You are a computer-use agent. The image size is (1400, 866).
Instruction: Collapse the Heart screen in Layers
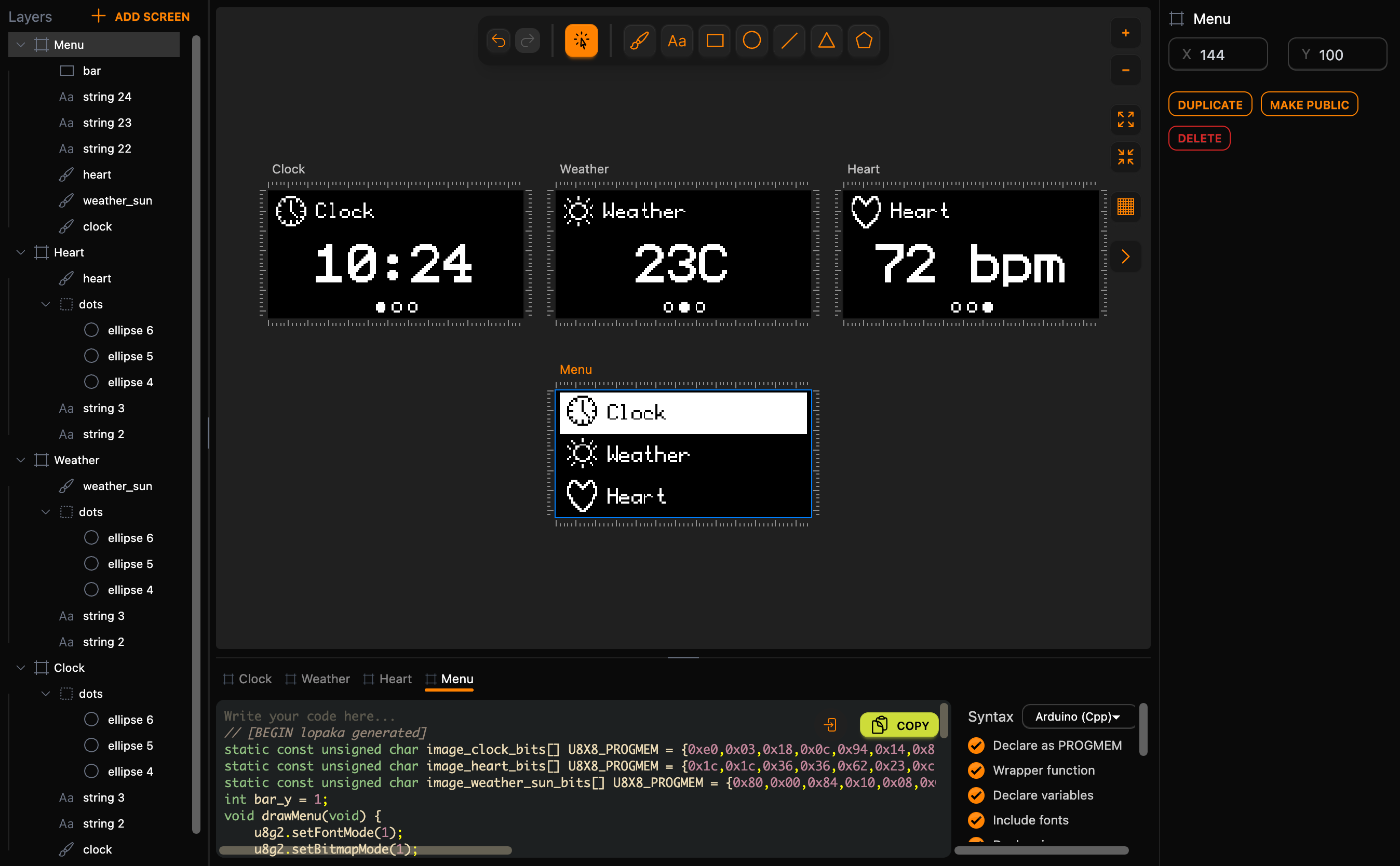21,252
